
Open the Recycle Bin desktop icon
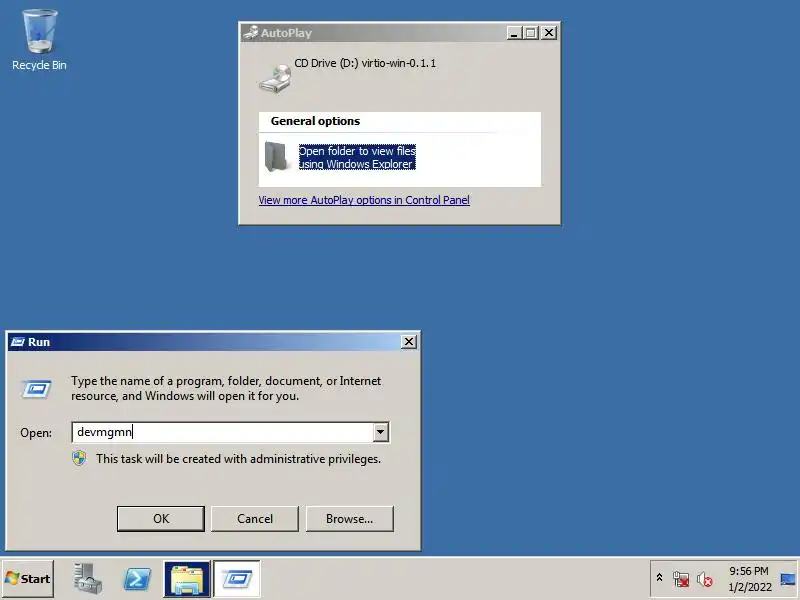(x=39, y=40)
